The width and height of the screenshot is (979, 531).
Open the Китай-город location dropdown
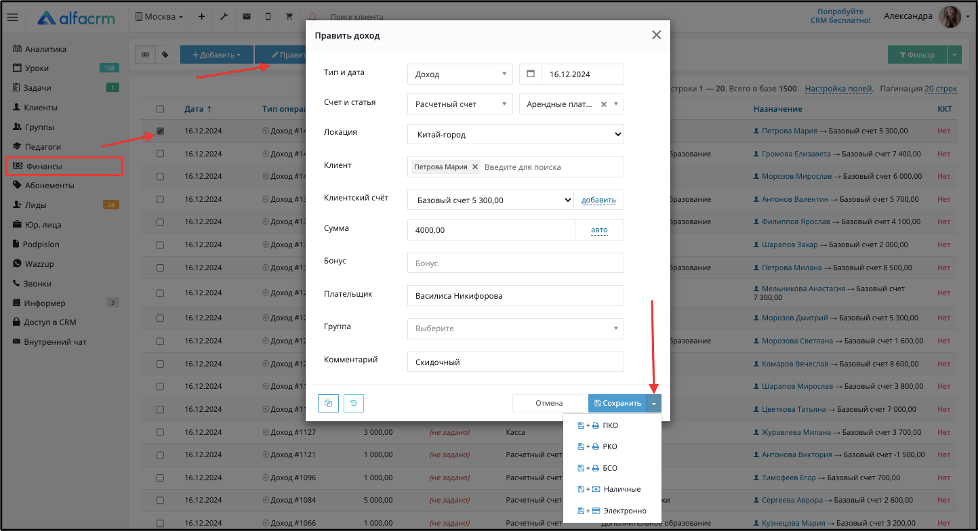coord(515,134)
